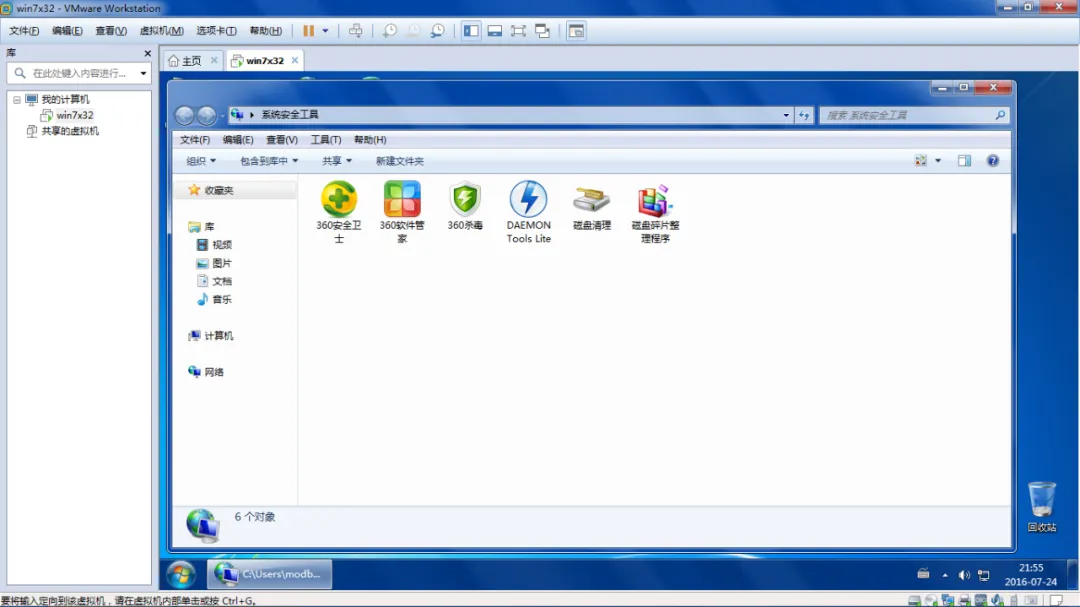Collapse the 我的计算机 tree node
Screen dimensions: 1080x607
coord(17,99)
